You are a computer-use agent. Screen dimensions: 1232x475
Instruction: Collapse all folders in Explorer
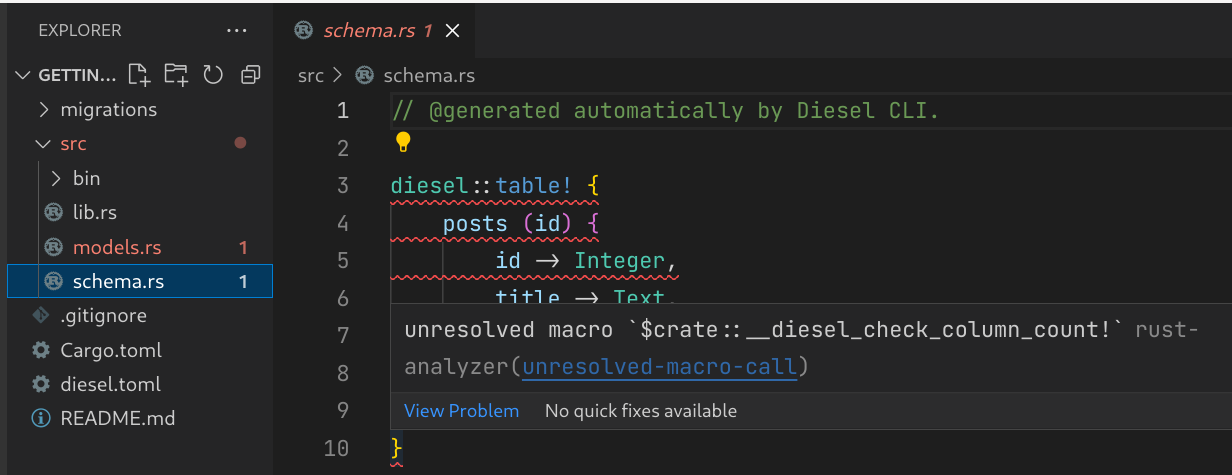pyautogui.click(x=250, y=74)
